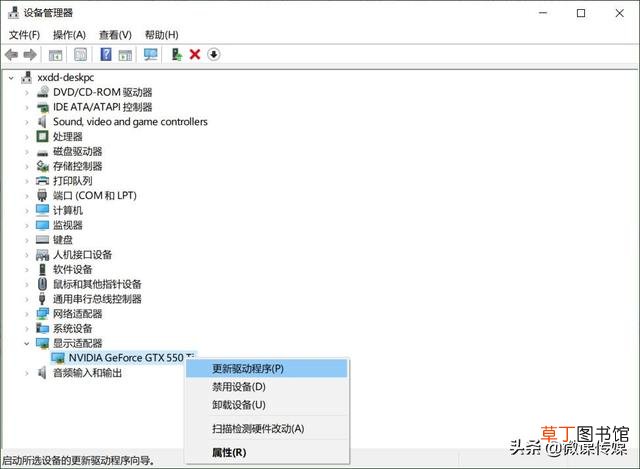
Task: Expand Sound, video and game controllers
Action: click(x=27, y=122)
